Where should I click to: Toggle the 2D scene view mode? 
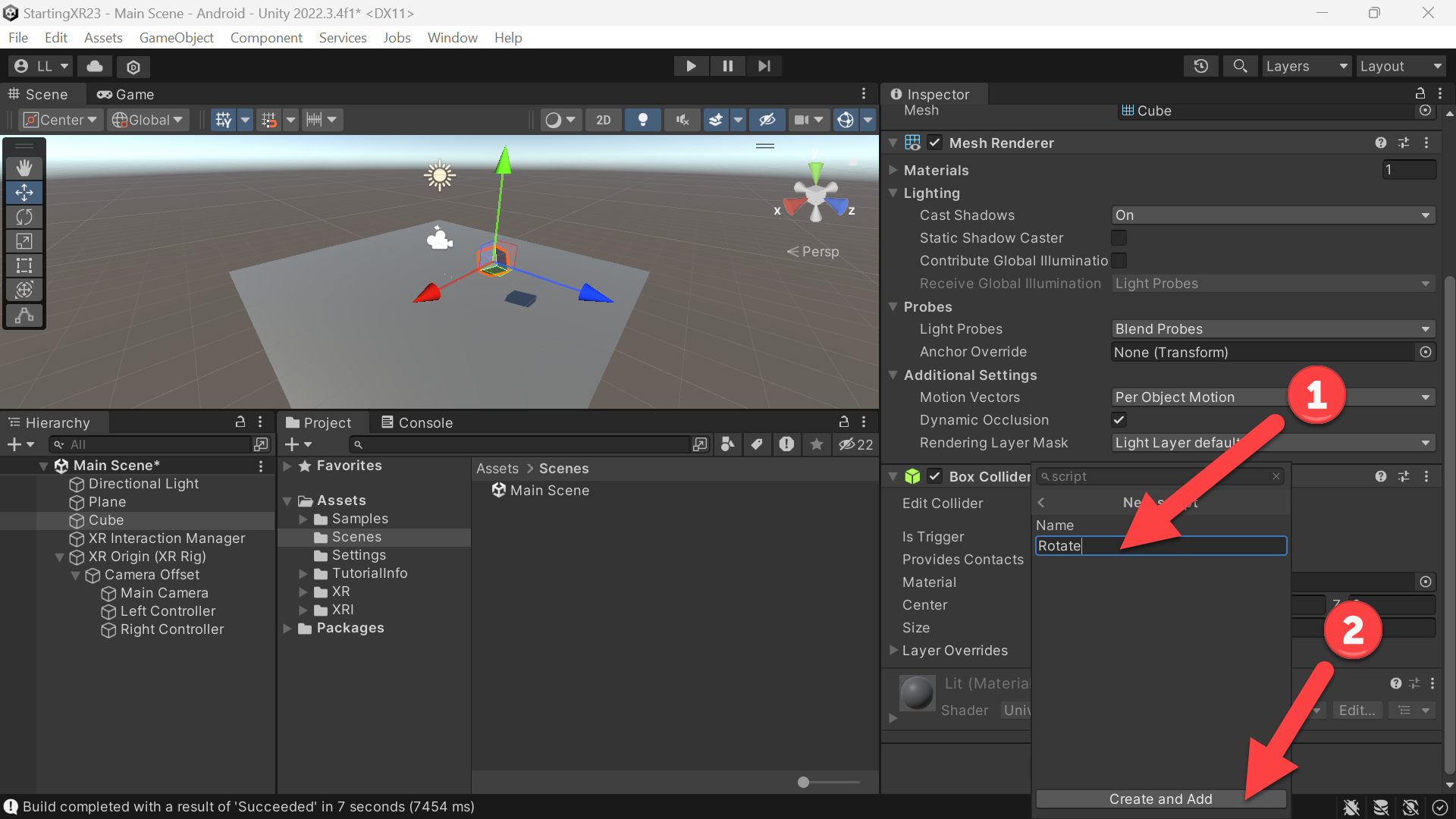[x=603, y=120]
